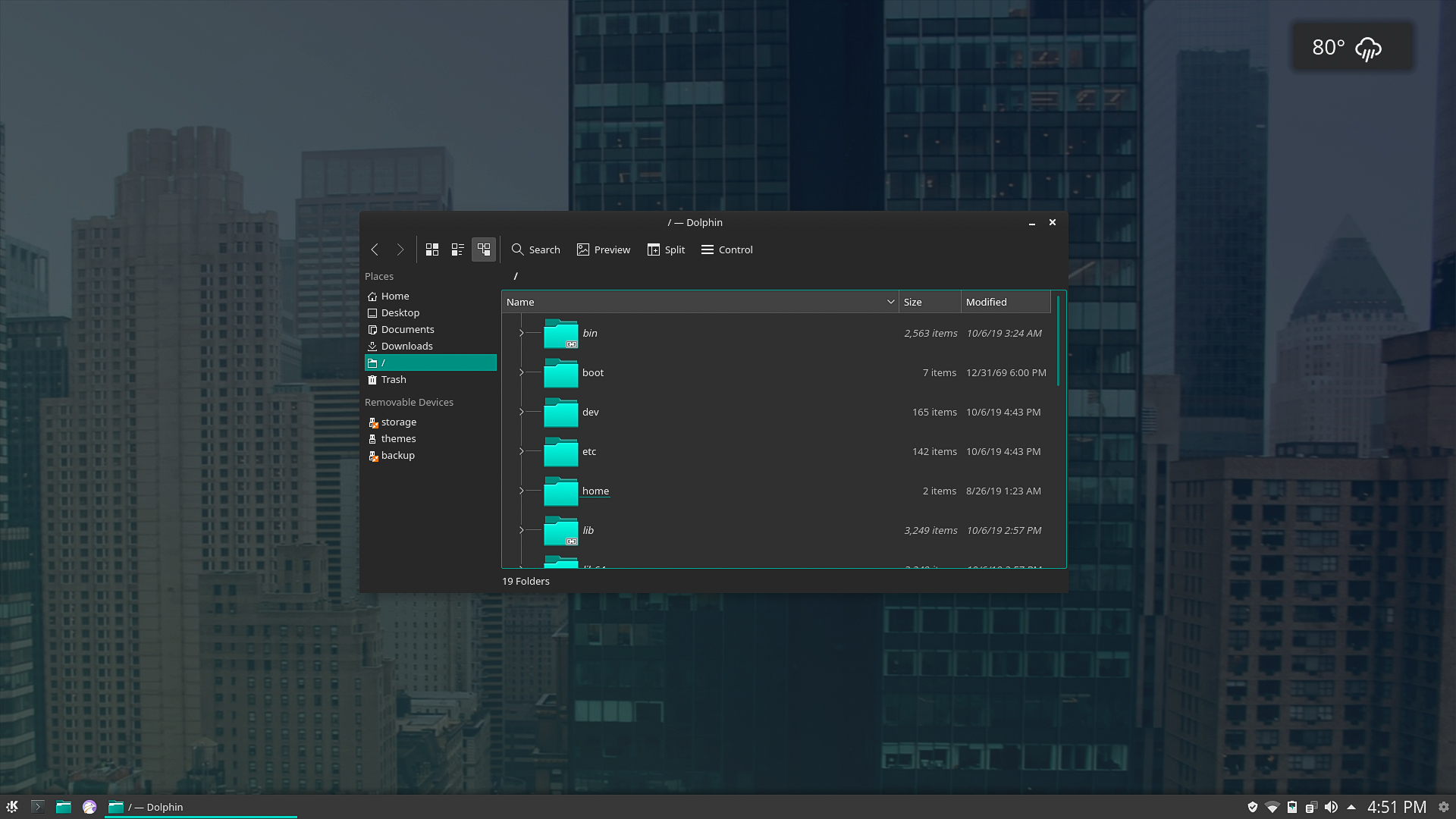Viewport: 1456px width, 819px height.
Task: Open the 80° weather widget
Action: coord(1352,47)
